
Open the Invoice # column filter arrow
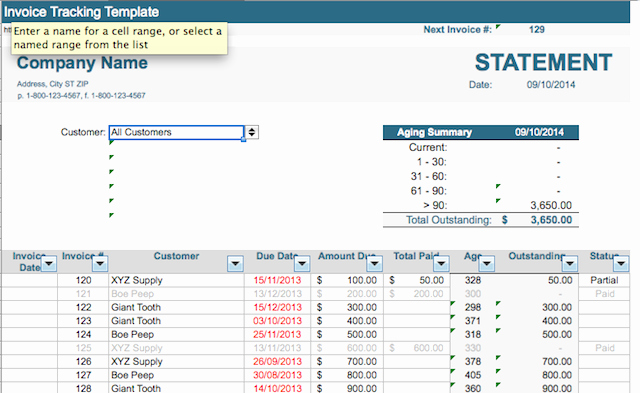tap(100, 264)
